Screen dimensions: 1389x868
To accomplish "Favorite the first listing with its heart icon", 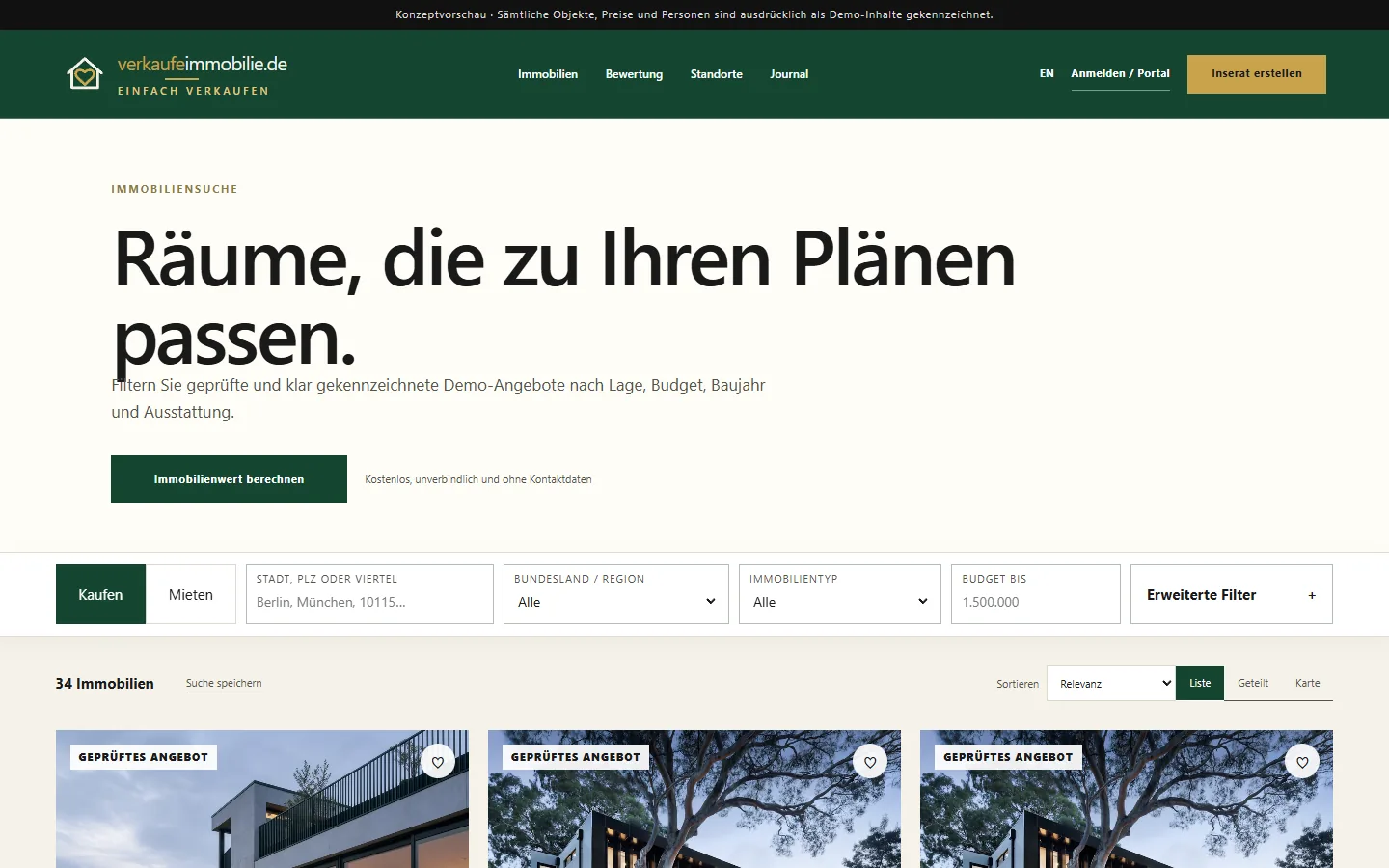I will click(438, 762).
